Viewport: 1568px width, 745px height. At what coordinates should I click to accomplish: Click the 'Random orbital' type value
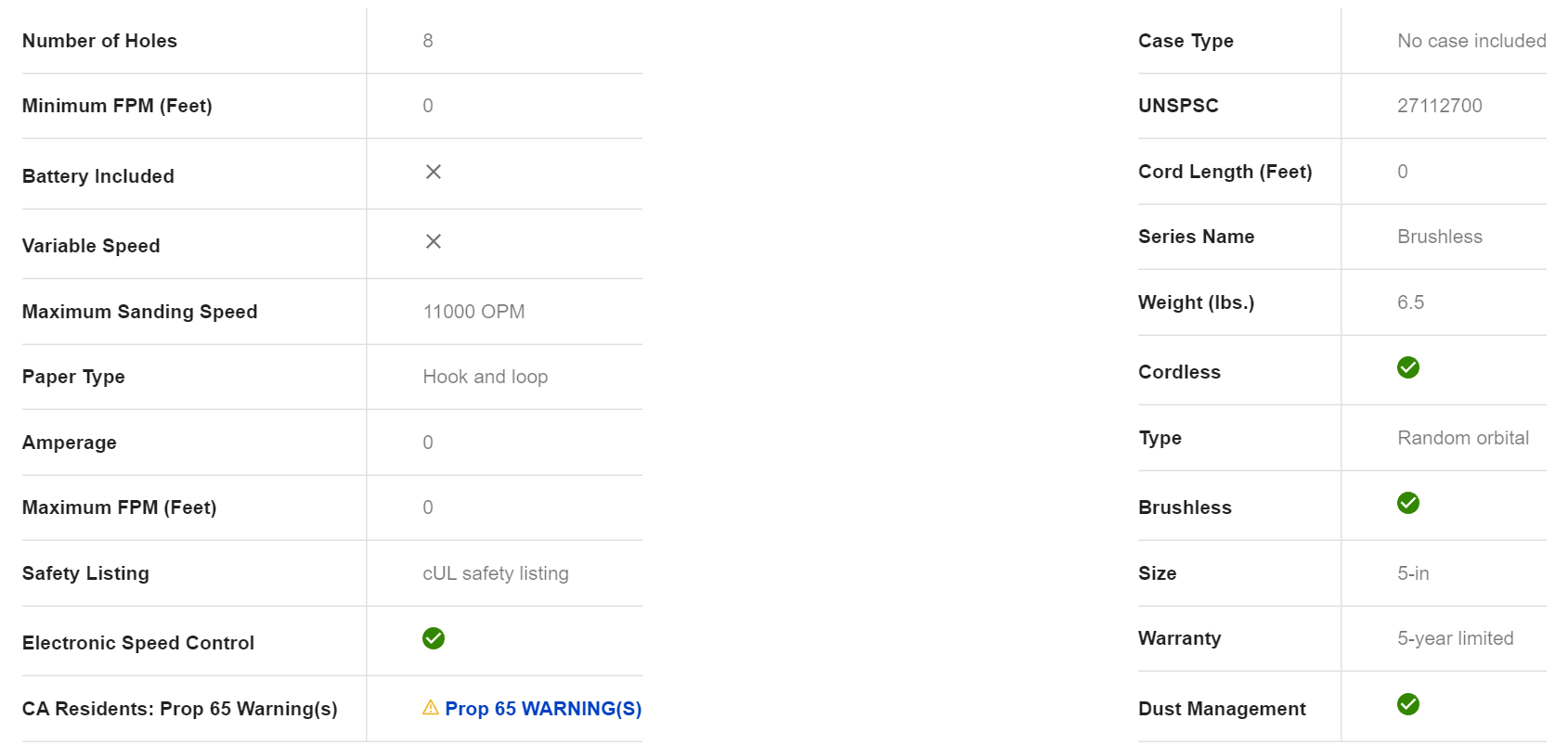click(x=1462, y=438)
